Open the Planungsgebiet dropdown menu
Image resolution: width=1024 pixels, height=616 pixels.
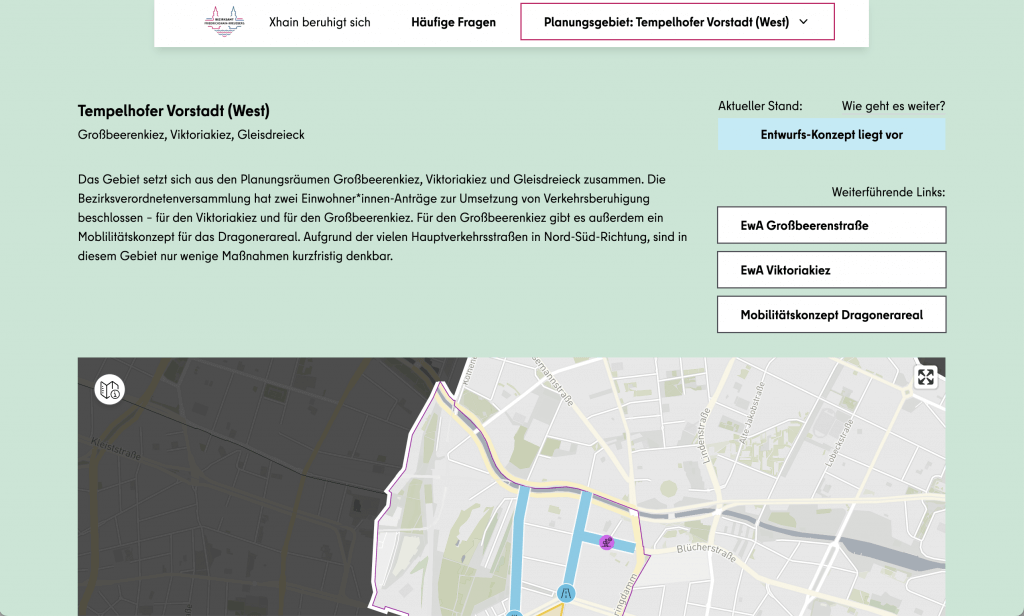pyautogui.click(x=677, y=22)
